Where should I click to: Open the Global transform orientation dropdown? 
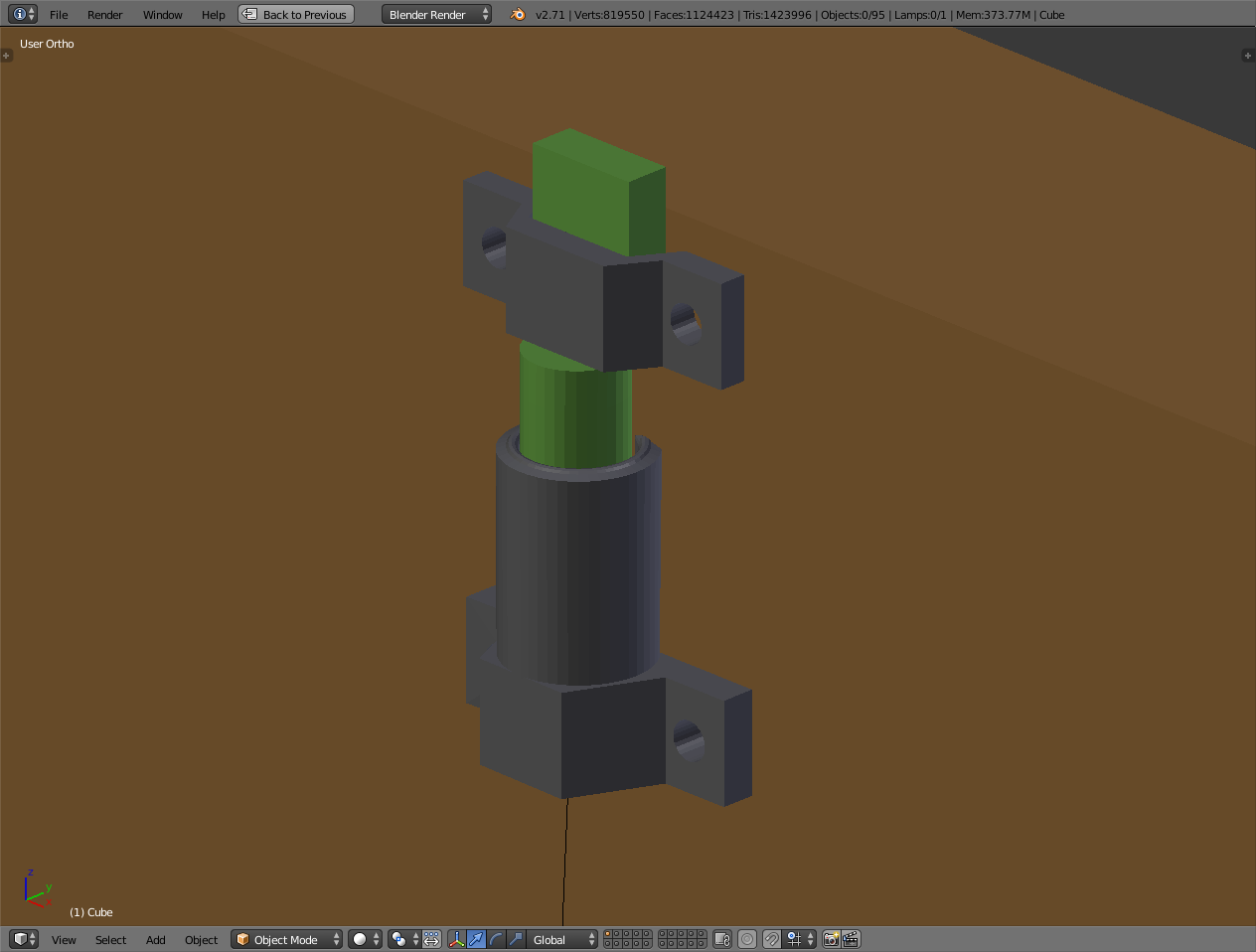[x=562, y=939]
